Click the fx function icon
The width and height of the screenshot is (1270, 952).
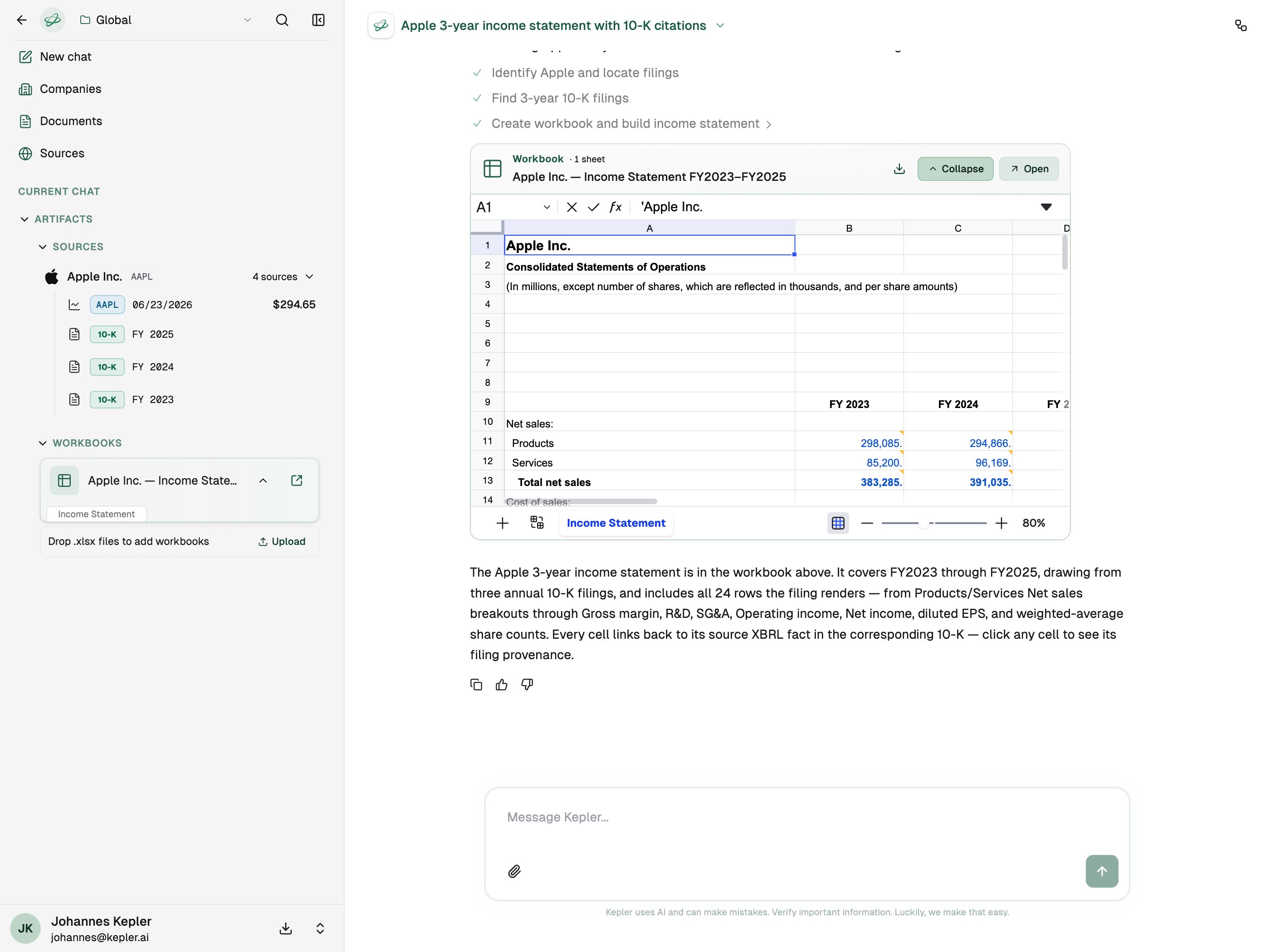(x=615, y=207)
